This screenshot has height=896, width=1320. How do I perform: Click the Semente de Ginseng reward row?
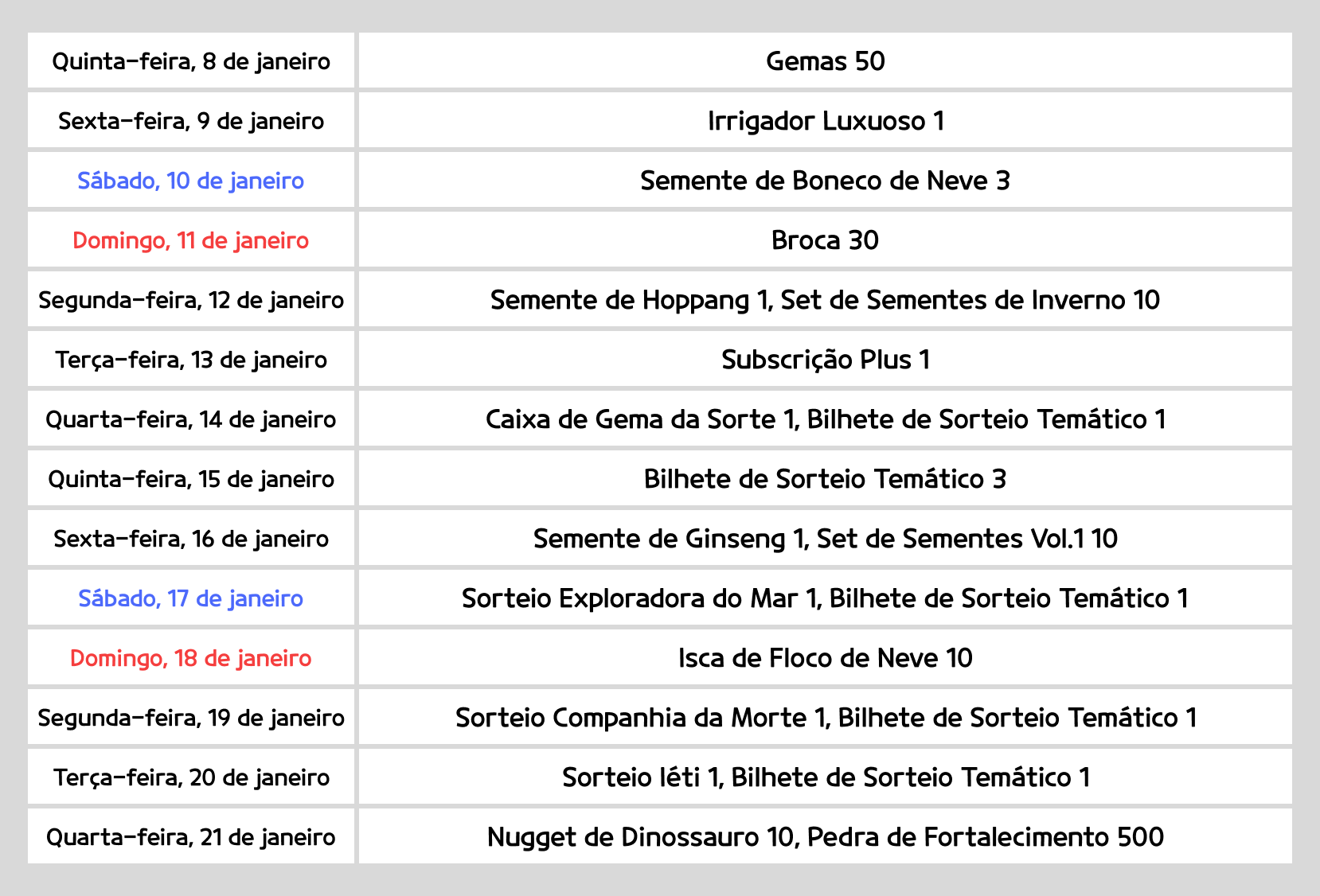pyautogui.click(x=825, y=539)
